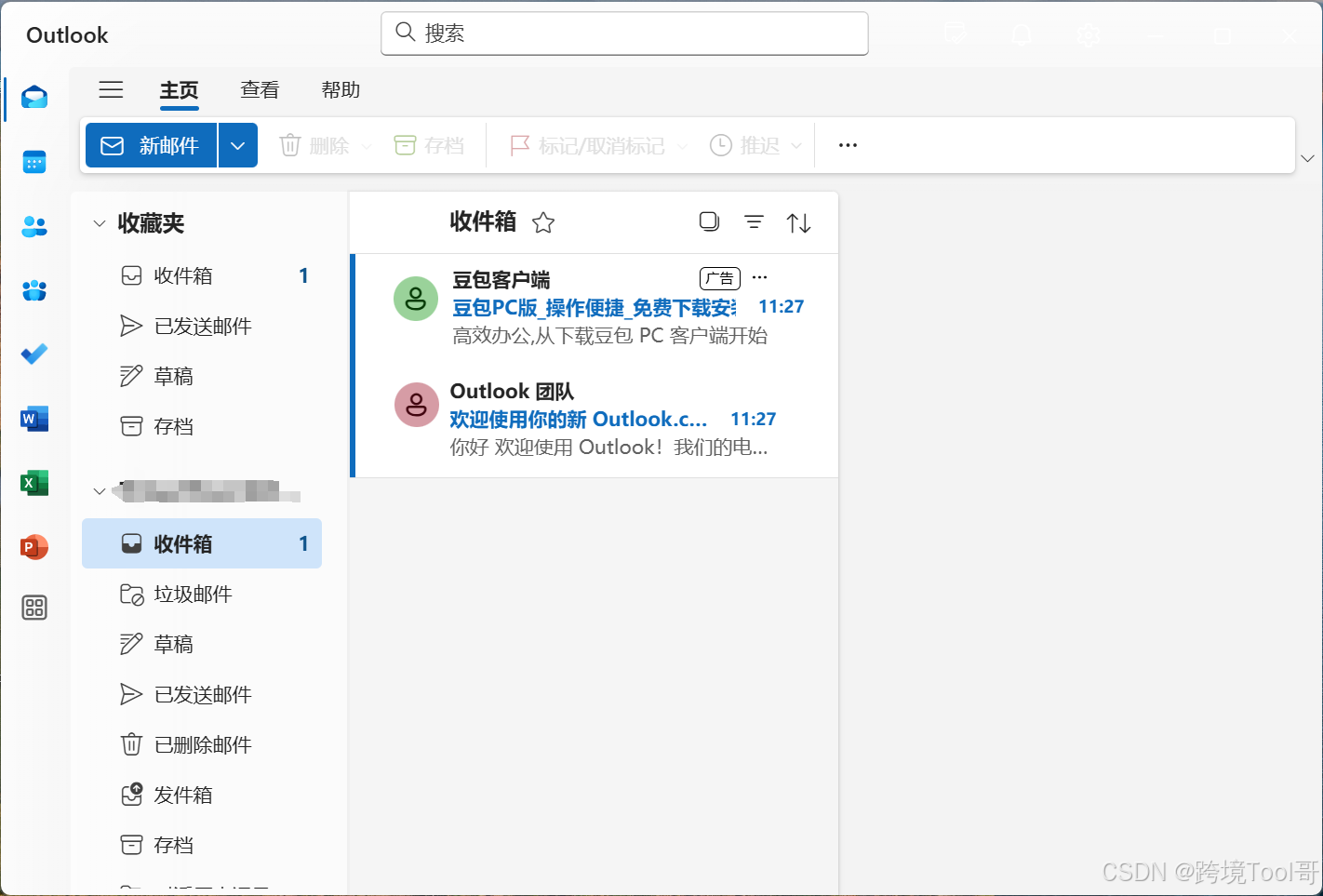Click the 推迟 snooze button
Image resolution: width=1323 pixels, height=896 pixels.
pyautogui.click(x=744, y=145)
